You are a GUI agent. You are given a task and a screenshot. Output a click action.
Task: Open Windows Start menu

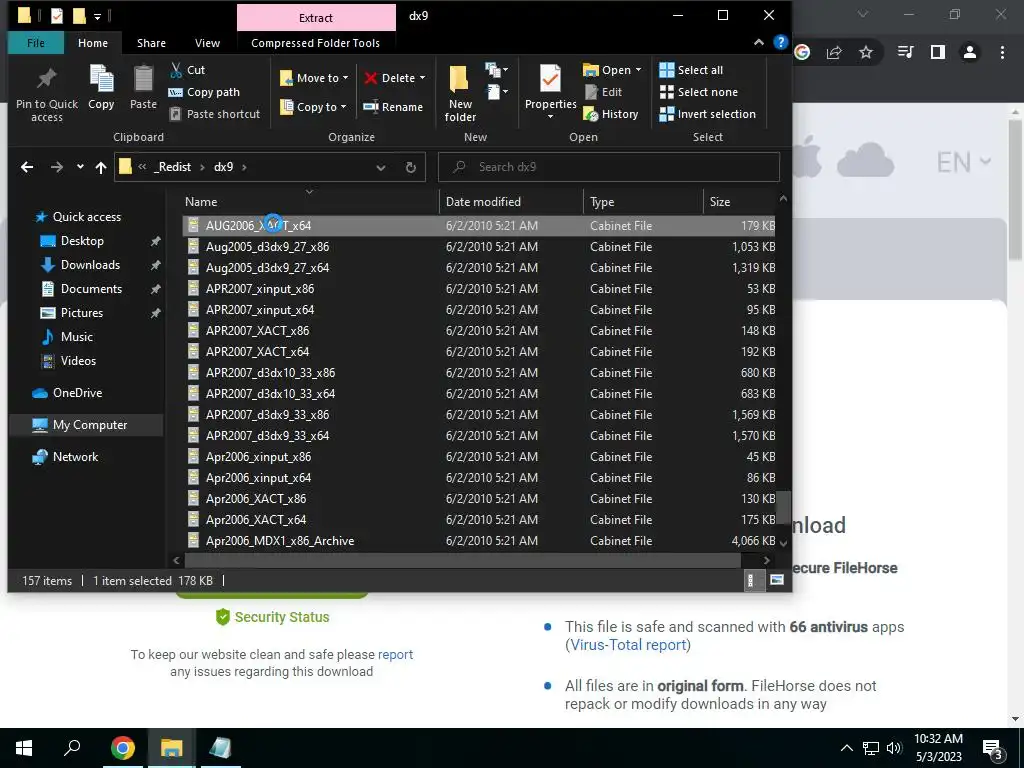click(24, 748)
